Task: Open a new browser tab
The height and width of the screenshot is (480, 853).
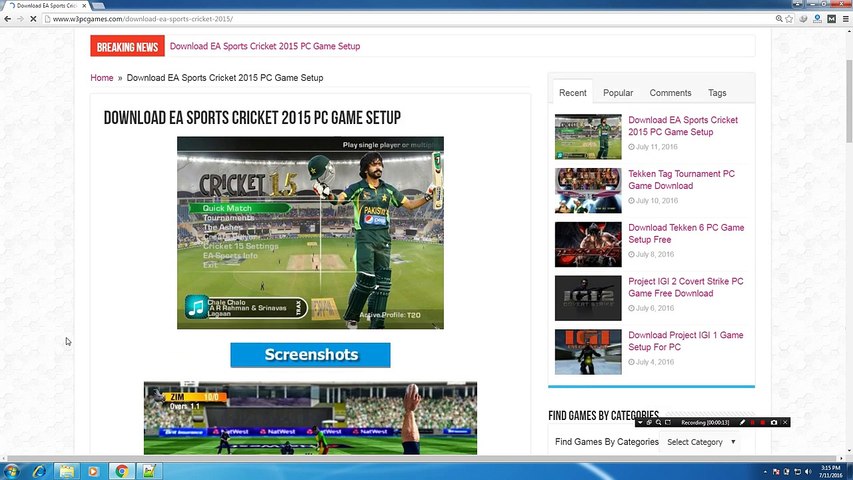Action: point(98,5)
